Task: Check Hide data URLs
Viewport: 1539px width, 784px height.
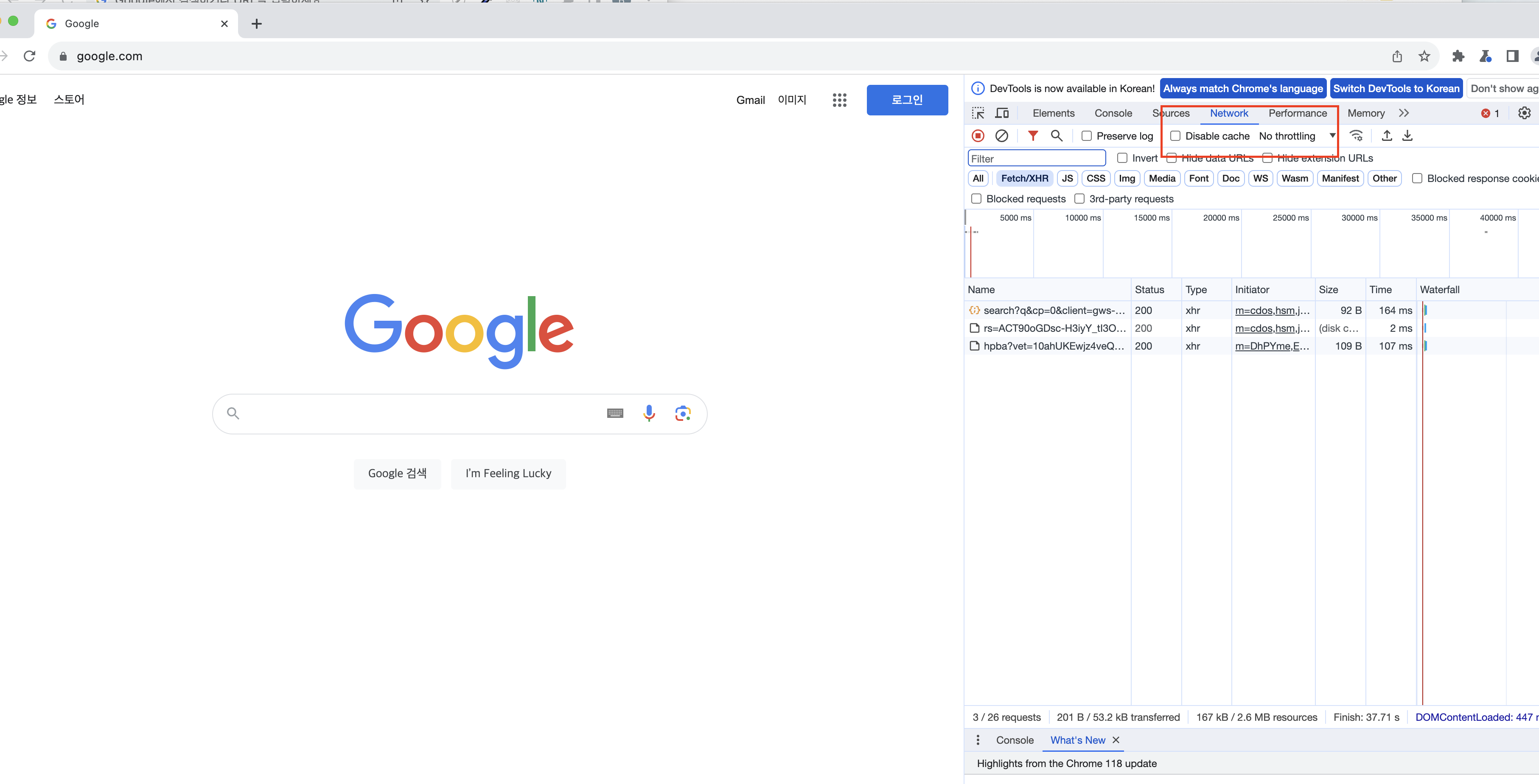Action: click(x=1172, y=158)
